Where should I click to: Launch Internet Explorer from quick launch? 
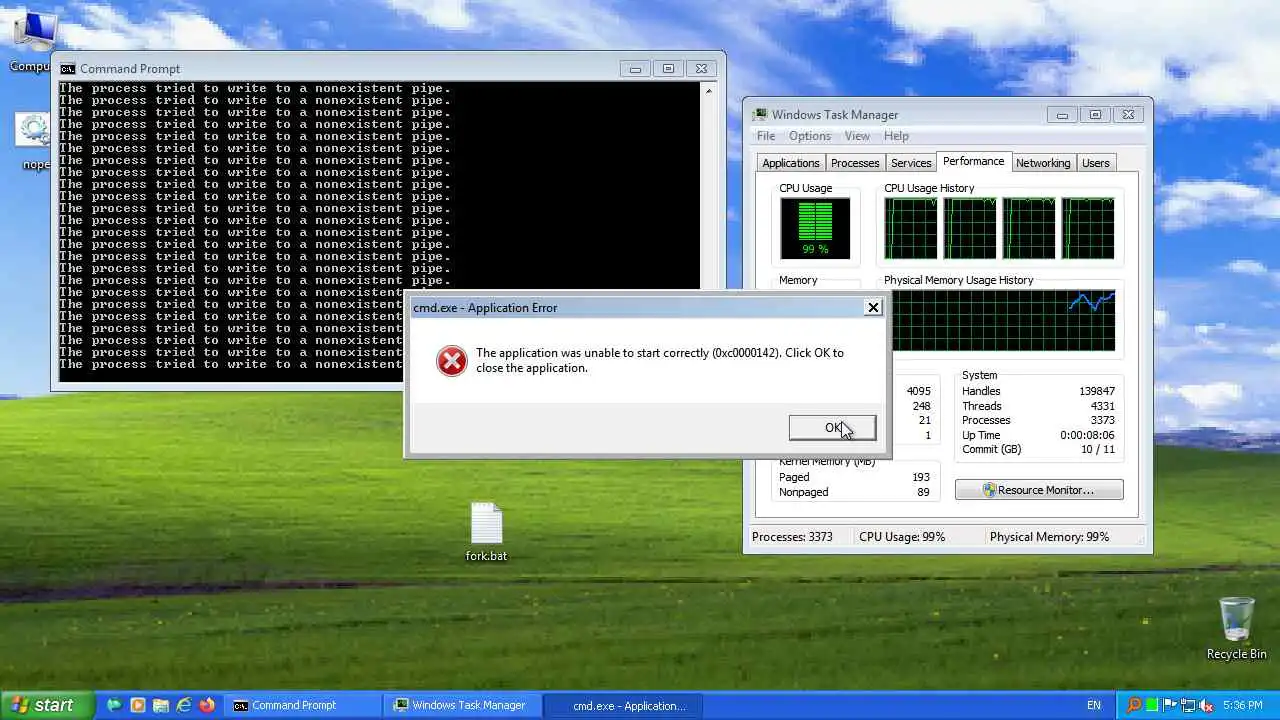(x=184, y=705)
